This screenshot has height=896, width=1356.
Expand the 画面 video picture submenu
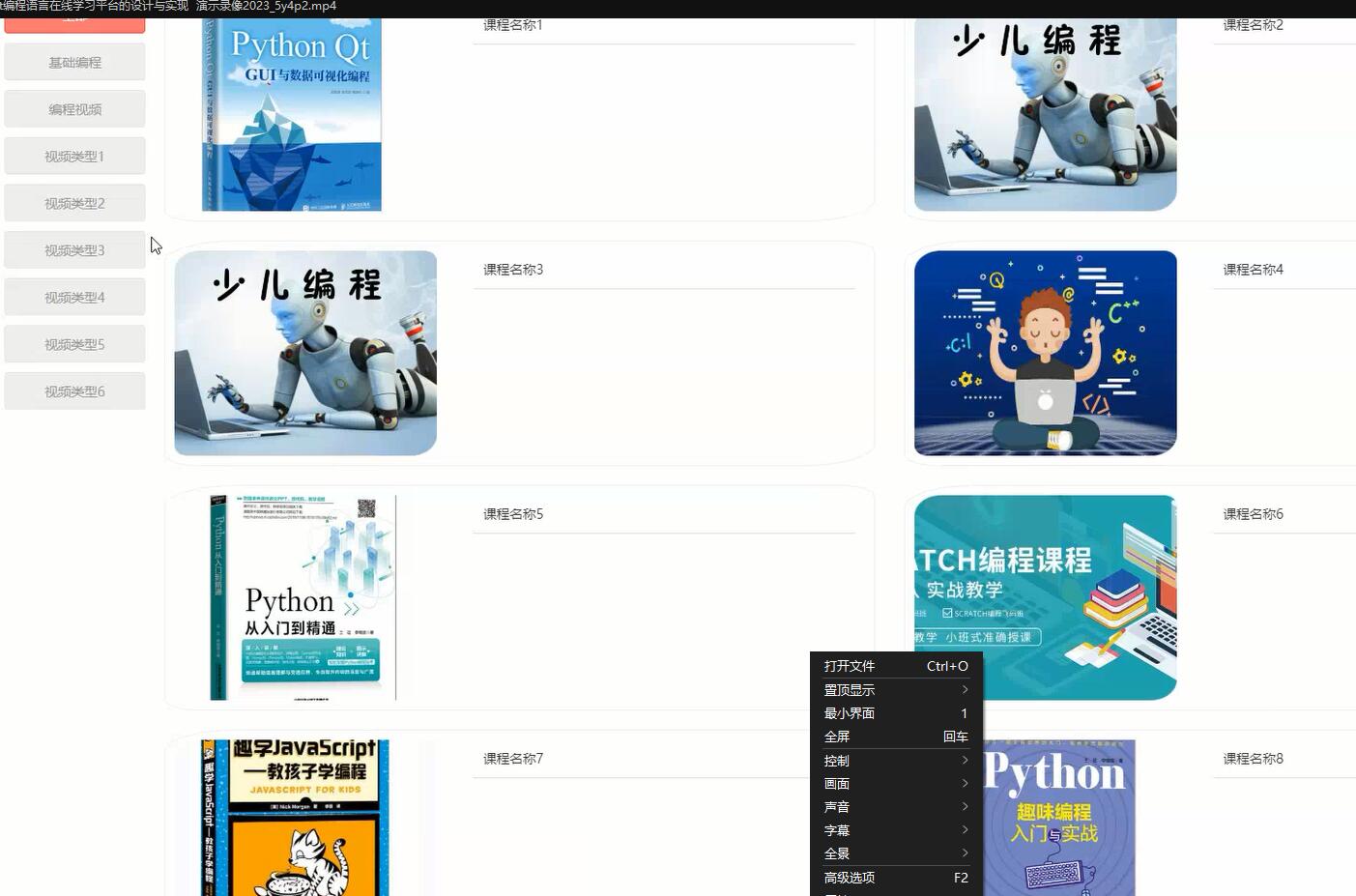click(x=836, y=783)
